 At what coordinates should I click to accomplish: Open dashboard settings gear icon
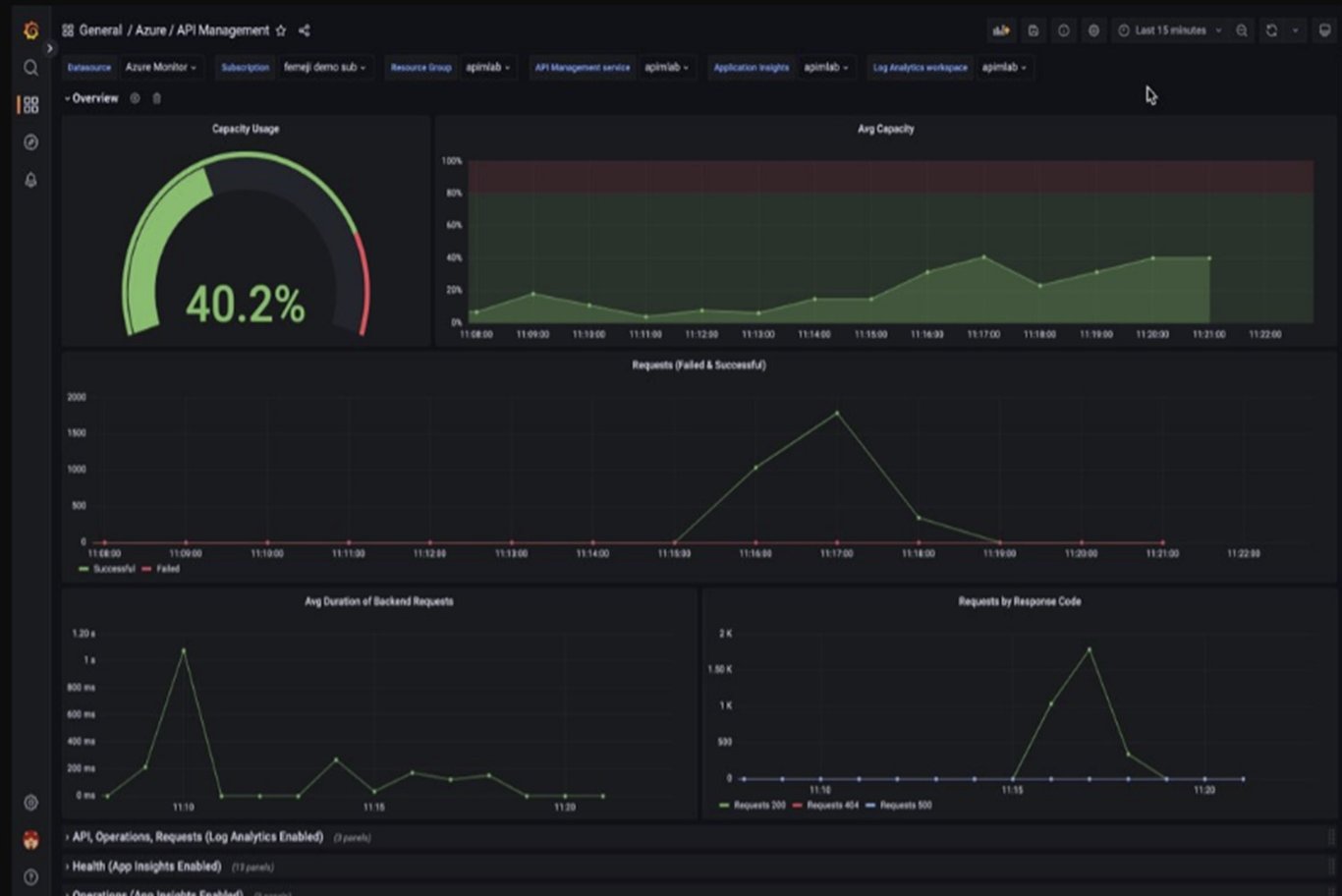tap(1093, 30)
